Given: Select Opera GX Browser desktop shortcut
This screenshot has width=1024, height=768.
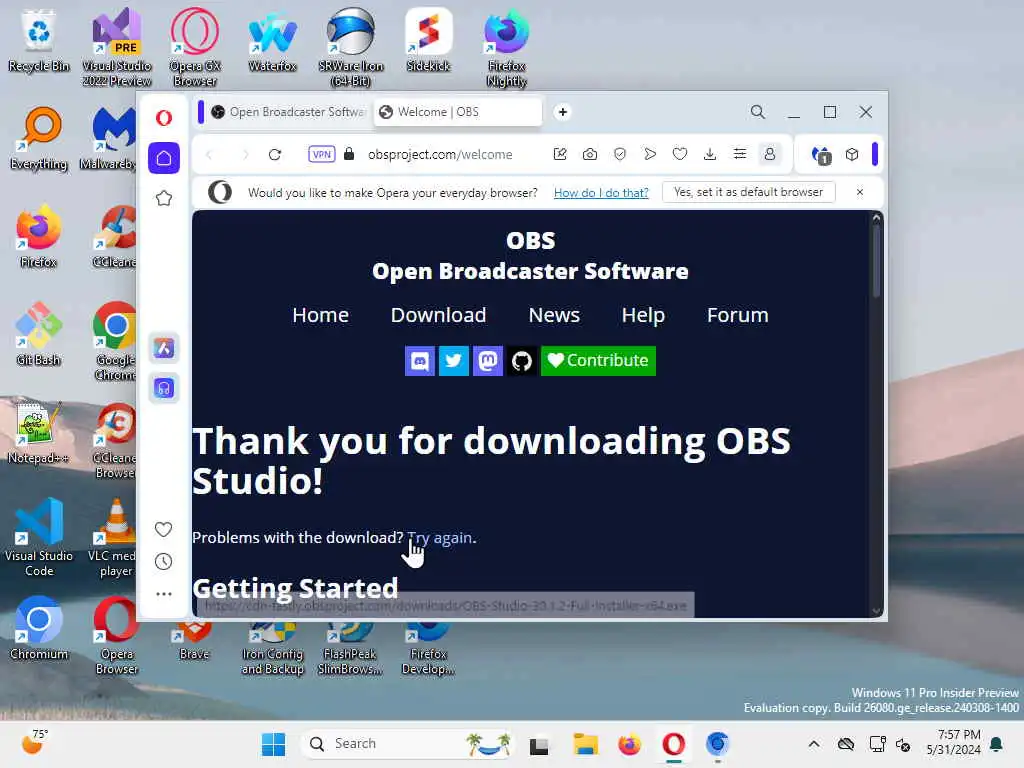Looking at the screenshot, I should point(195,49).
